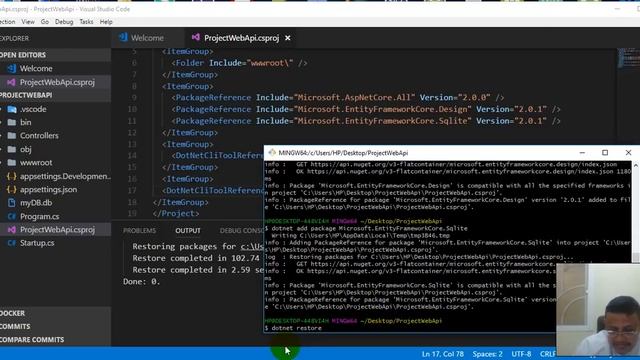The image size is (640, 360).
Task: Switch to the Debug Console panel tab
Action: [x=242, y=231]
